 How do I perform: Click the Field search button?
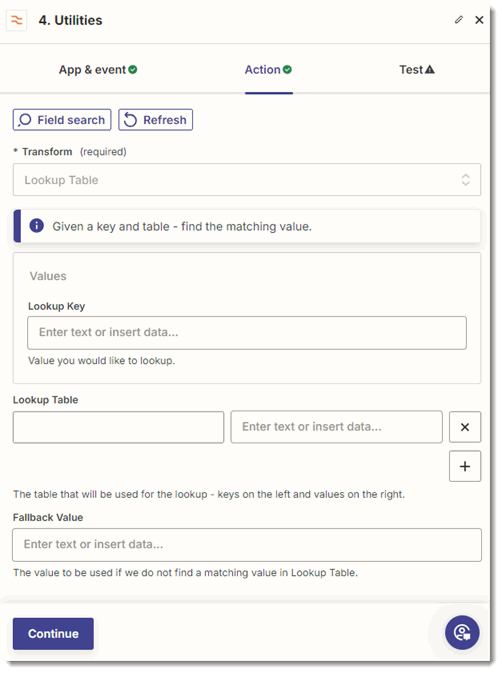62,120
